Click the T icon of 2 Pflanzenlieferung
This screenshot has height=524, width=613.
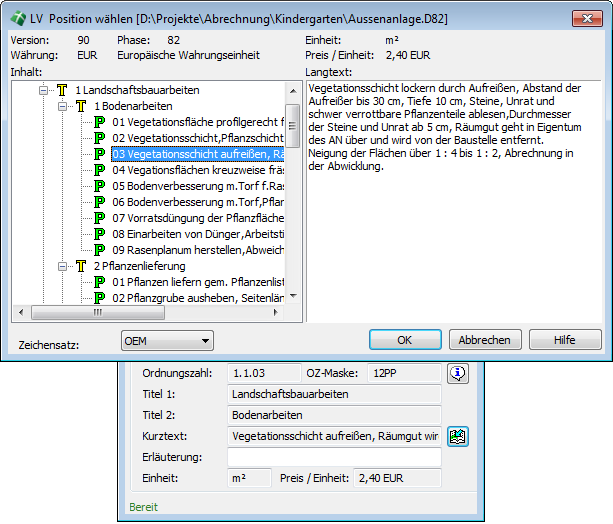point(81,267)
